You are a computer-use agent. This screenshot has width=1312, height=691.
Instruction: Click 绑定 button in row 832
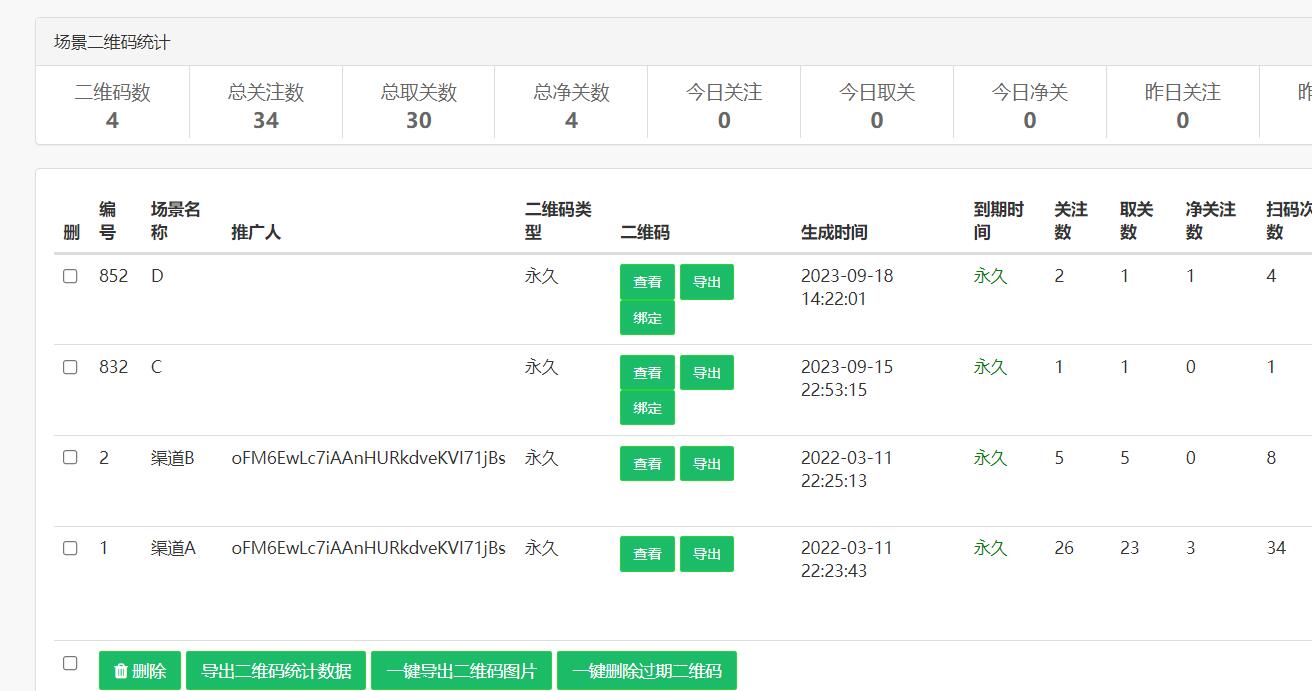coord(647,408)
